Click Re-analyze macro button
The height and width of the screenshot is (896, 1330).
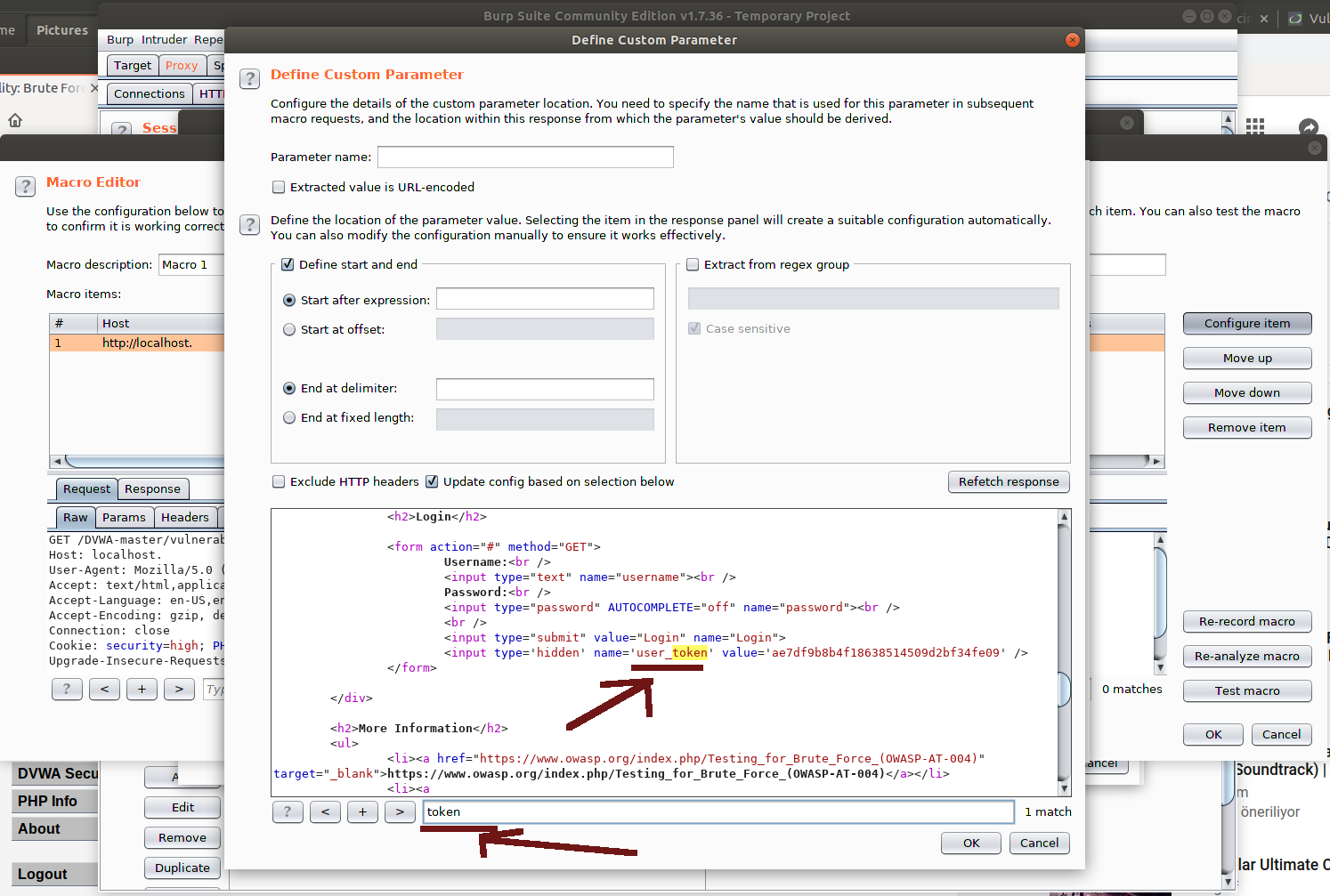(x=1247, y=656)
